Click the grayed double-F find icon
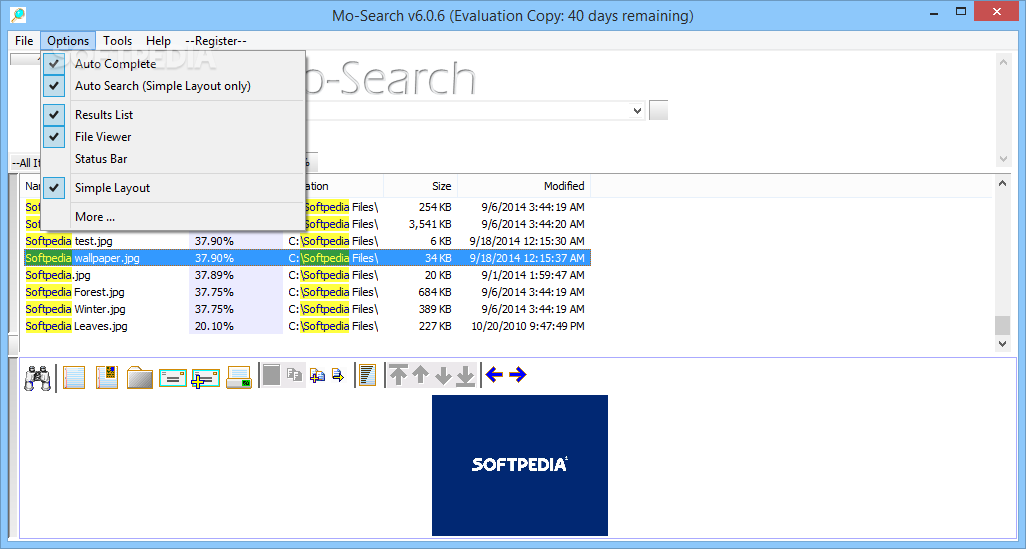Viewport: 1026px width, 549px height. (294, 375)
